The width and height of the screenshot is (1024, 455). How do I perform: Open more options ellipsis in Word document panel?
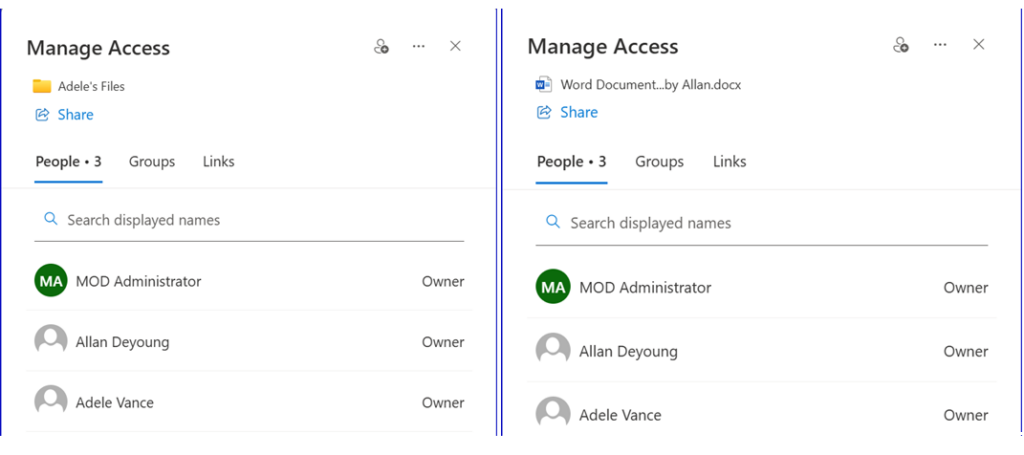[940, 45]
